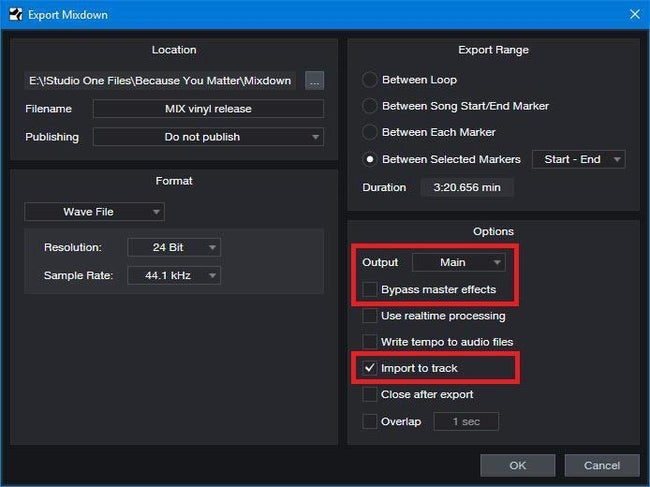The image size is (650, 487).
Task: Enable Write tempo to audio files
Action: [370, 342]
